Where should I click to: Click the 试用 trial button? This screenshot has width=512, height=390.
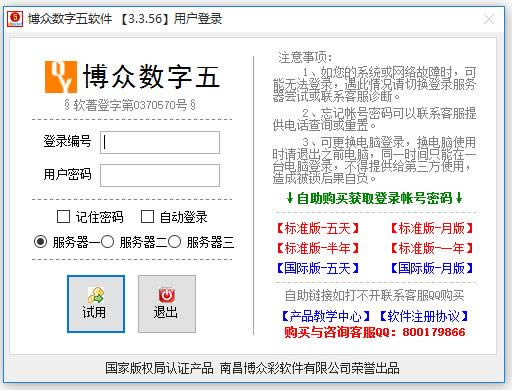(96, 304)
